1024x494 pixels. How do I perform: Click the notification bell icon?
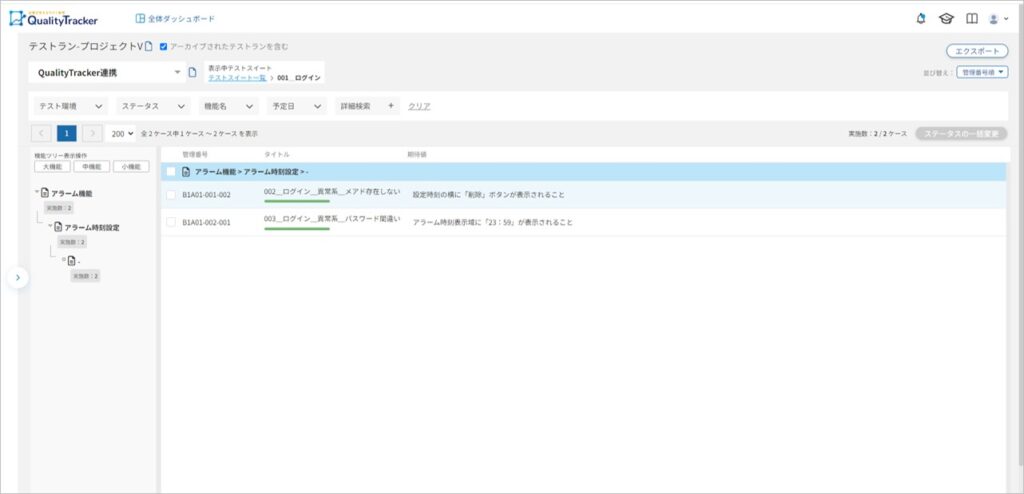[x=921, y=19]
